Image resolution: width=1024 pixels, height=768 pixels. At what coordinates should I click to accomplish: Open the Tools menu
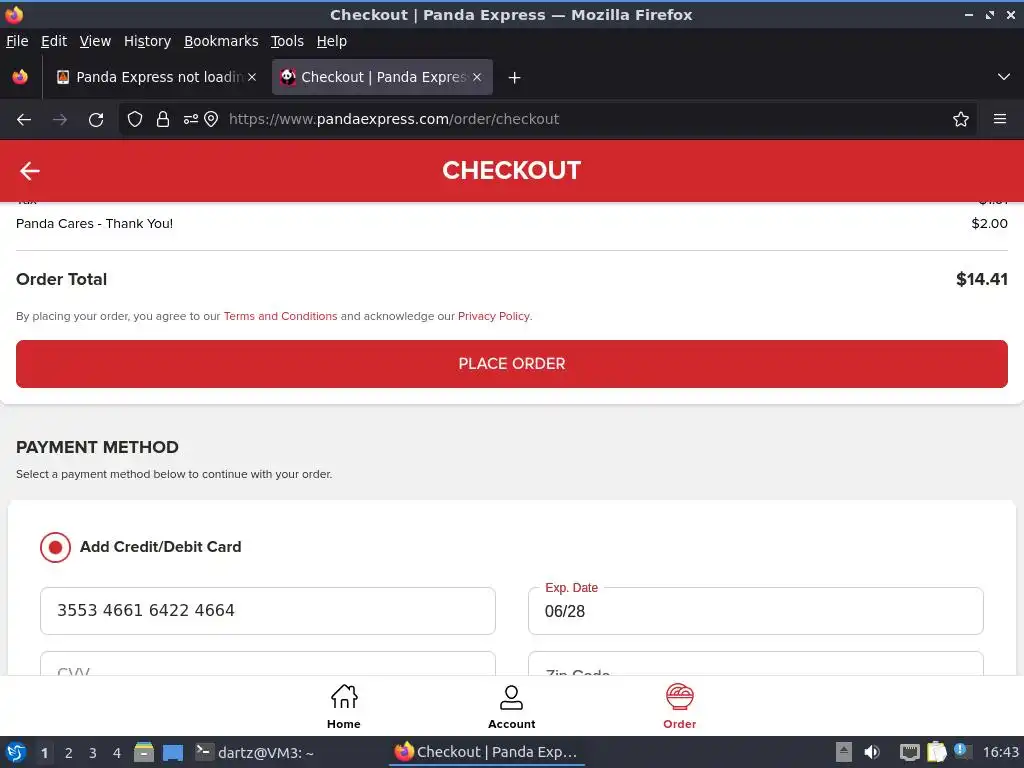[x=287, y=41]
